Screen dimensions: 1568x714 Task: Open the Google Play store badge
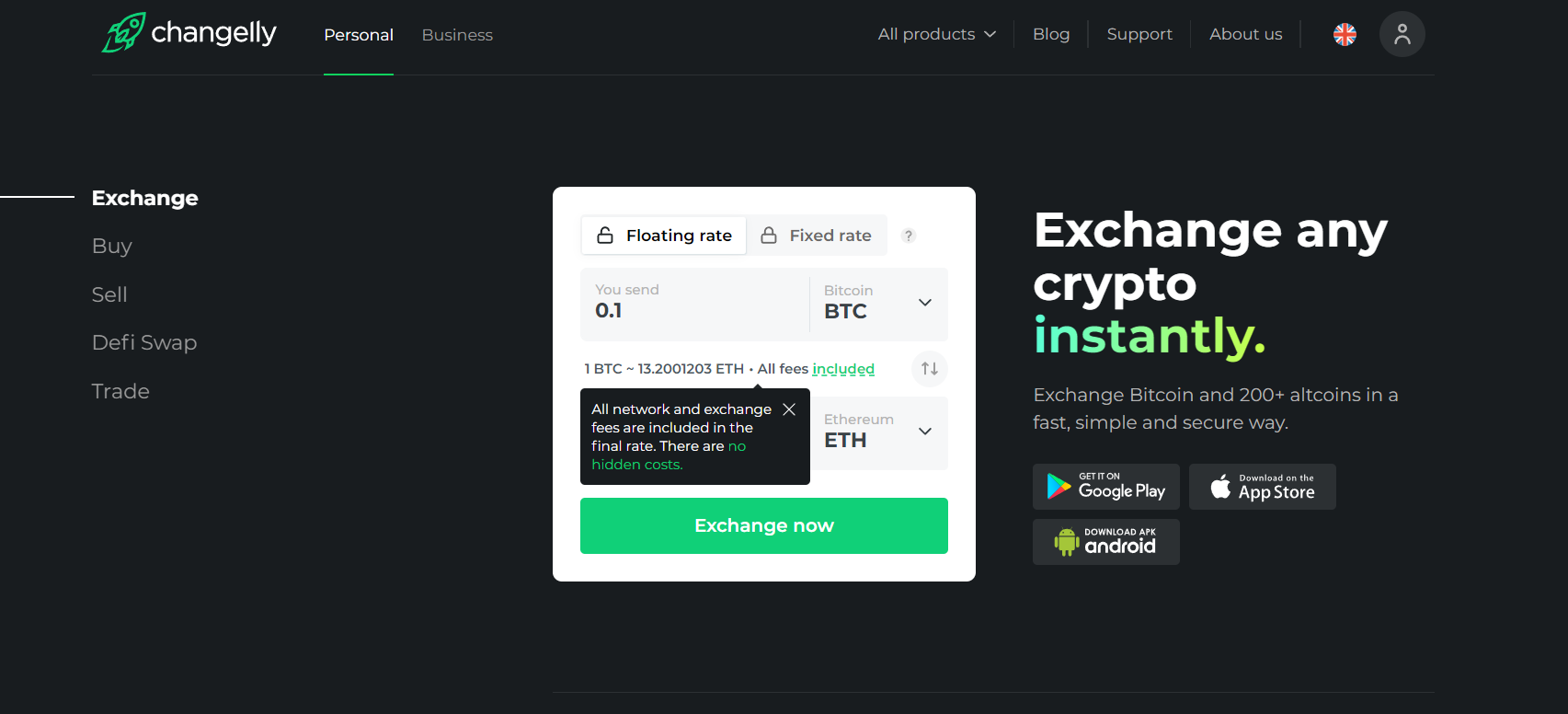(1106, 487)
